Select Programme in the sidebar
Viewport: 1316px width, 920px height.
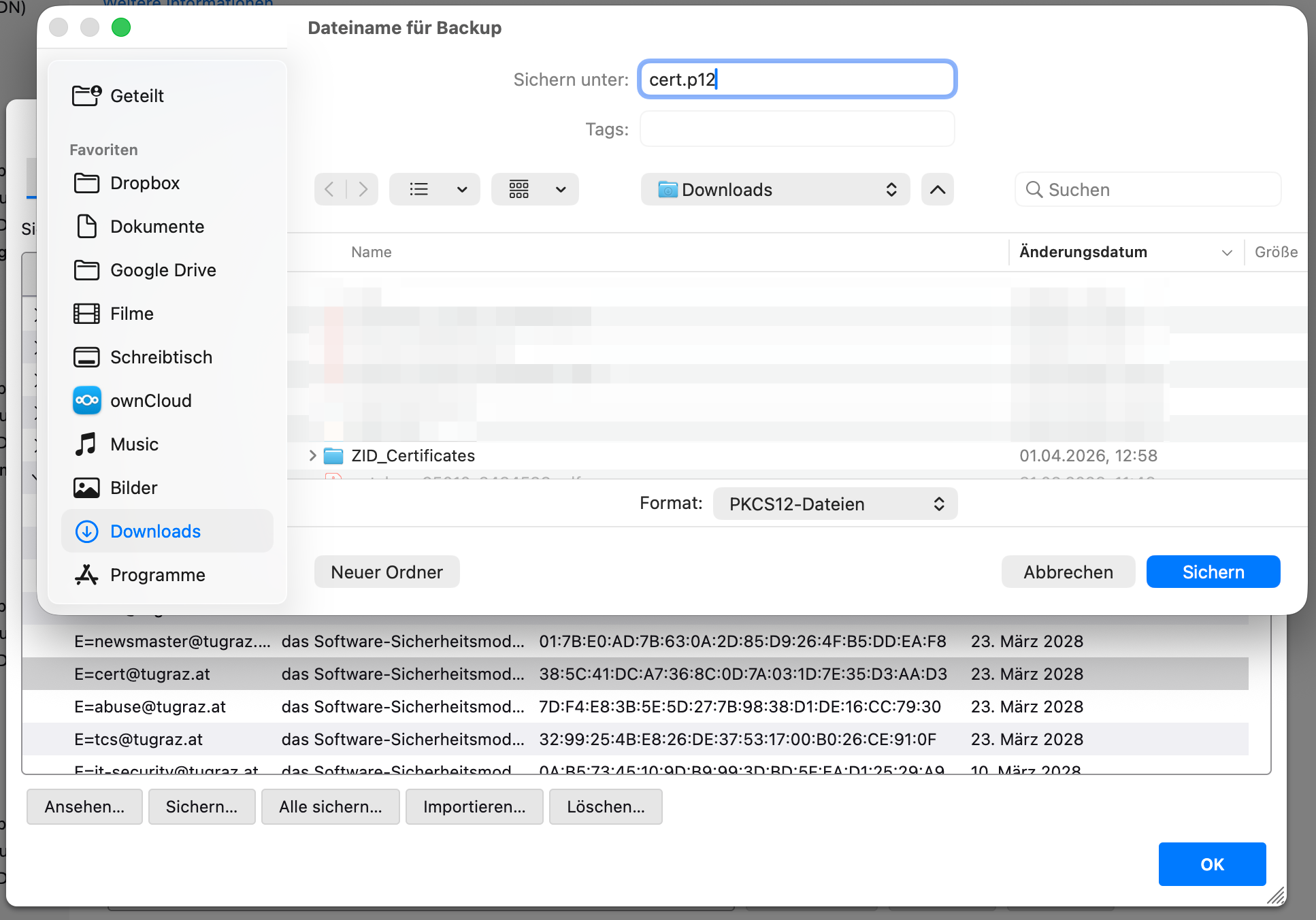(157, 575)
